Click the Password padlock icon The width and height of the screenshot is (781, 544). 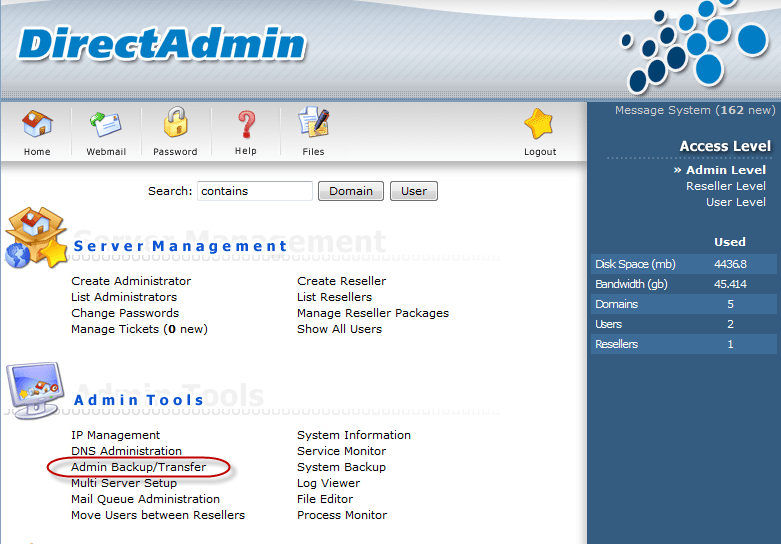coord(175,125)
